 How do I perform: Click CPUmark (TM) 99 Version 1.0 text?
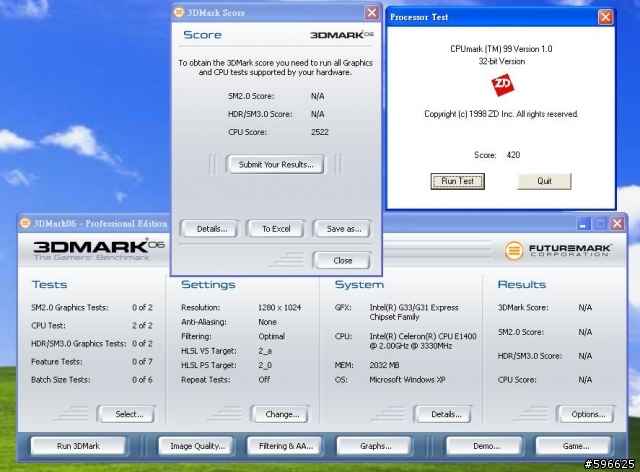[x=501, y=49]
